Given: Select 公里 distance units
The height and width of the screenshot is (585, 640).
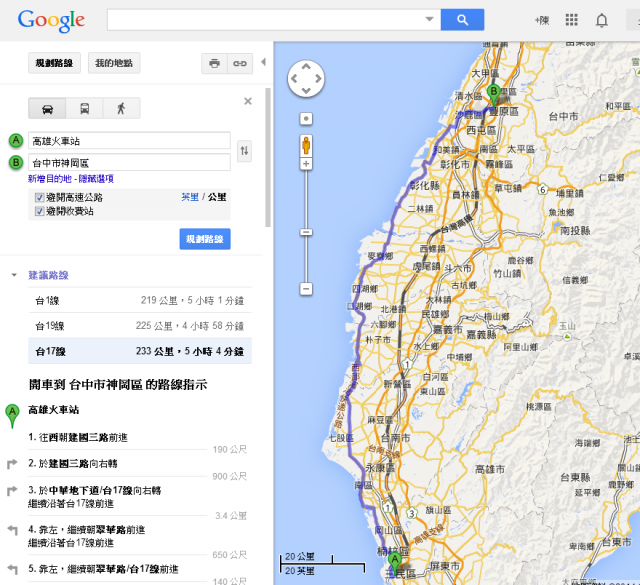Looking at the screenshot, I should pyautogui.click(x=217, y=197).
